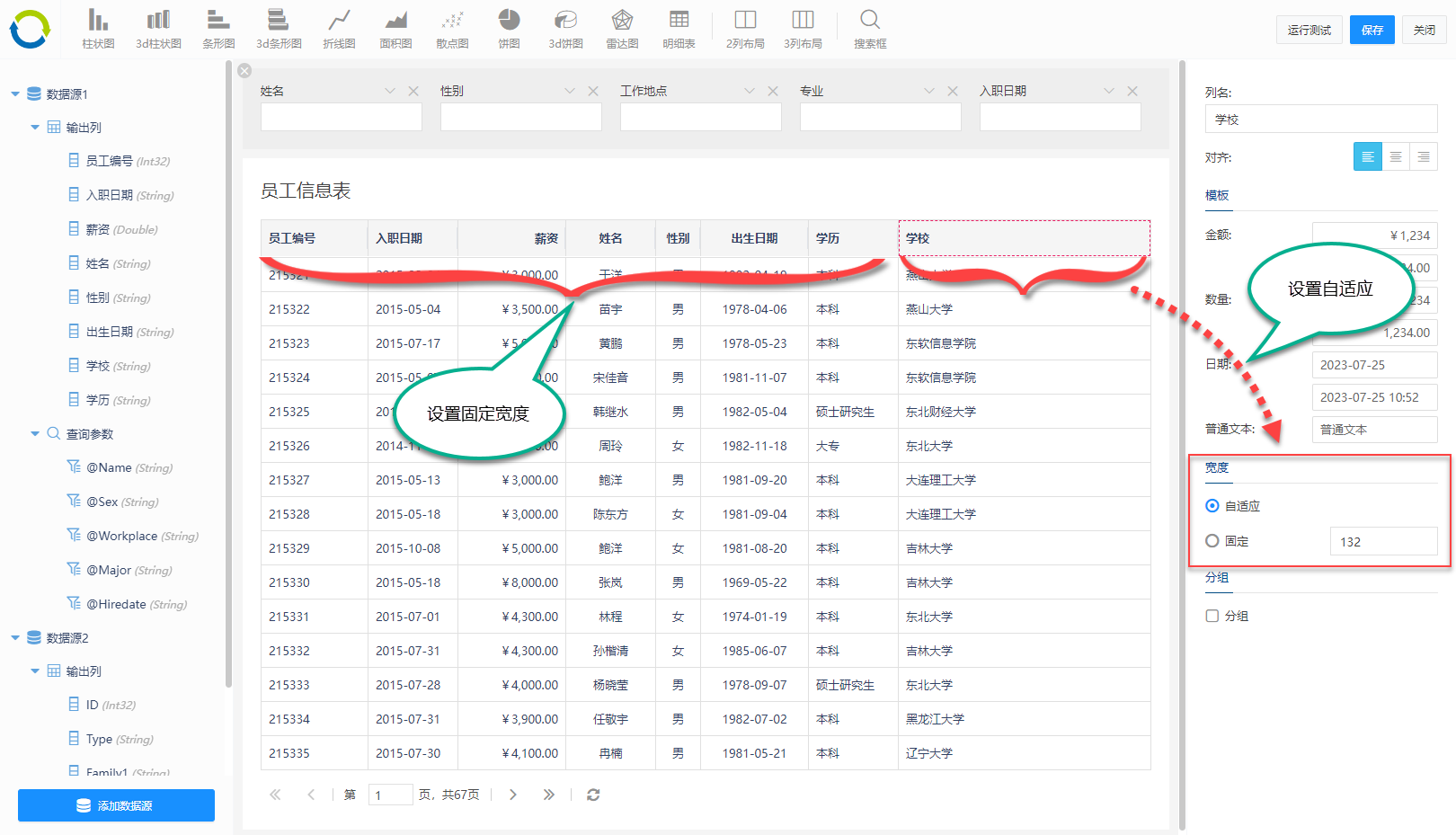Click the 姓名 search text box

(x=342, y=117)
